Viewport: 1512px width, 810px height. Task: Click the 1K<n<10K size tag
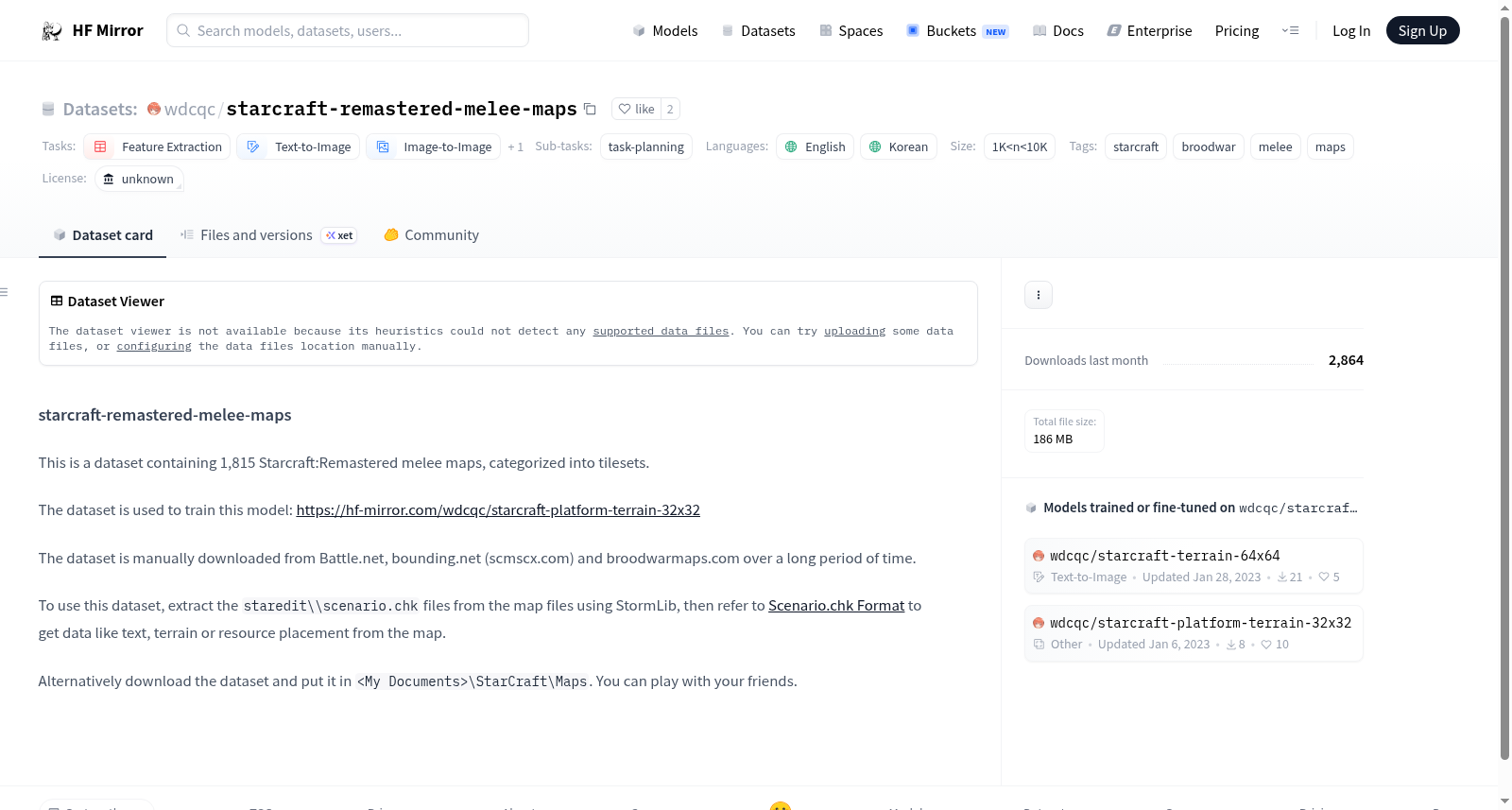[x=1020, y=146]
